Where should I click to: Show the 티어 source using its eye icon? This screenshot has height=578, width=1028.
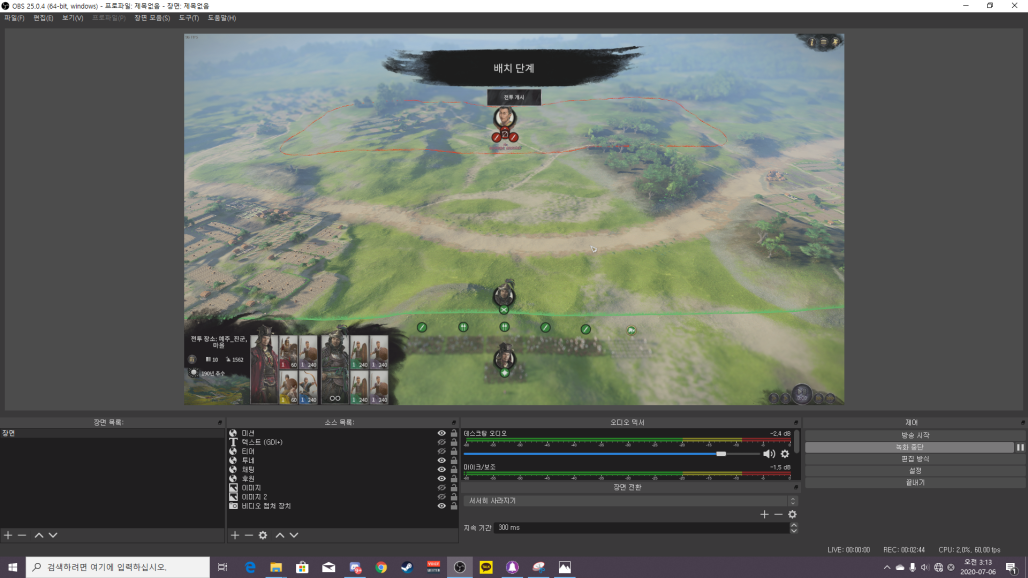[441, 452]
